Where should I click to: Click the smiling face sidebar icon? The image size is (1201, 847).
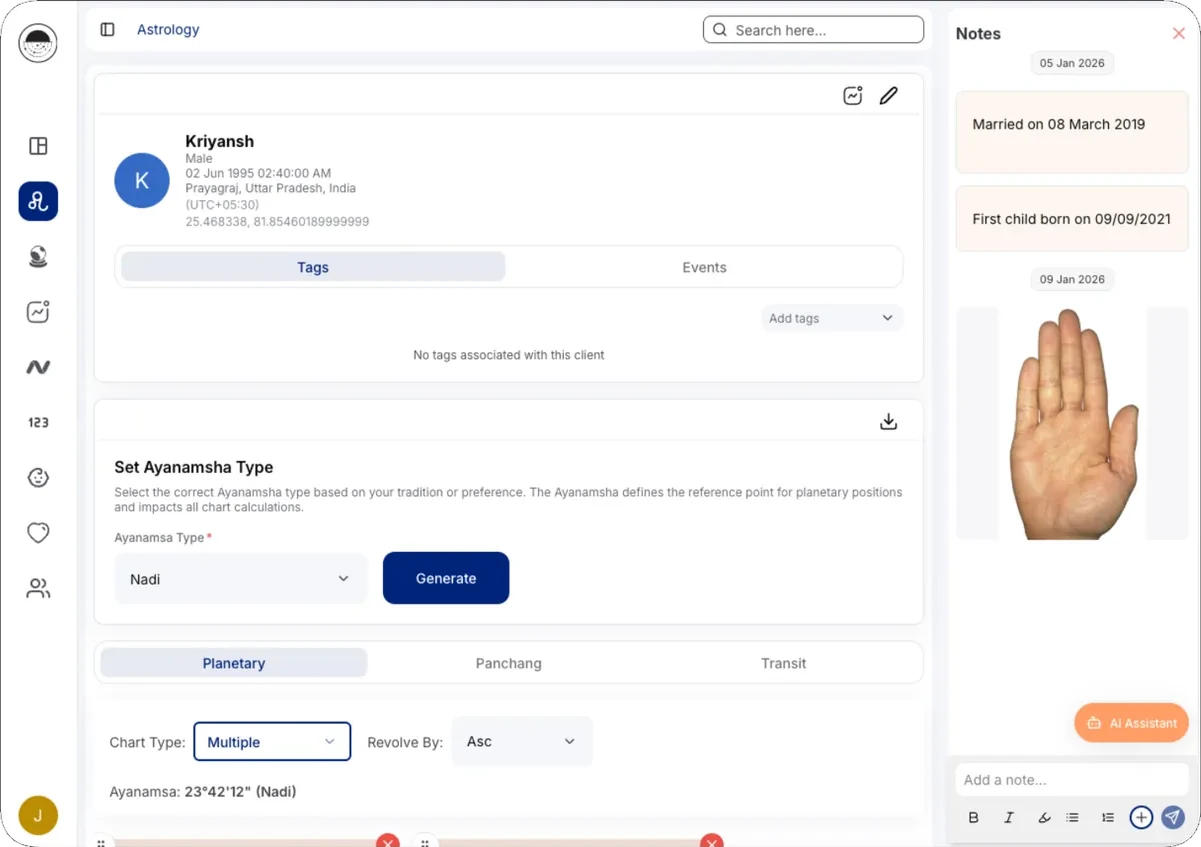pos(38,477)
